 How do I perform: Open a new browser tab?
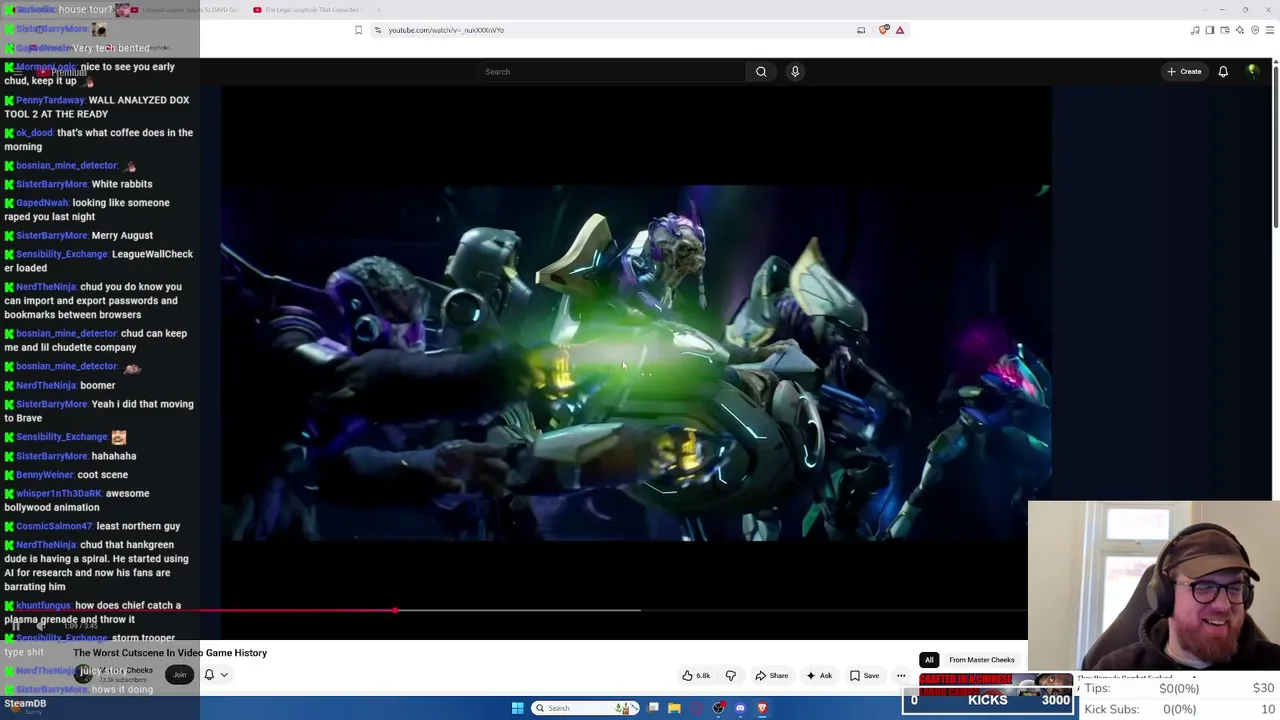pyautogui.click(x=378, y=10)
